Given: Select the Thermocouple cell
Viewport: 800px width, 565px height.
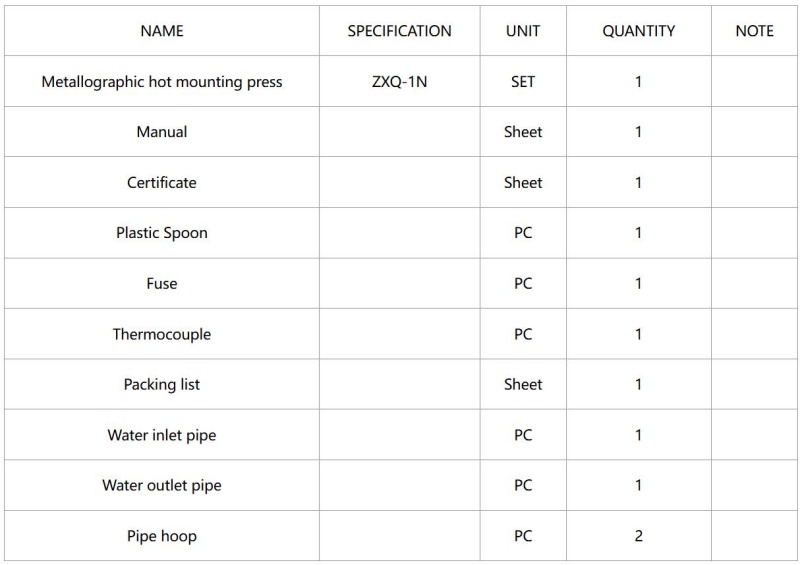Looking at the screenshot, I should tap(162, 334).
